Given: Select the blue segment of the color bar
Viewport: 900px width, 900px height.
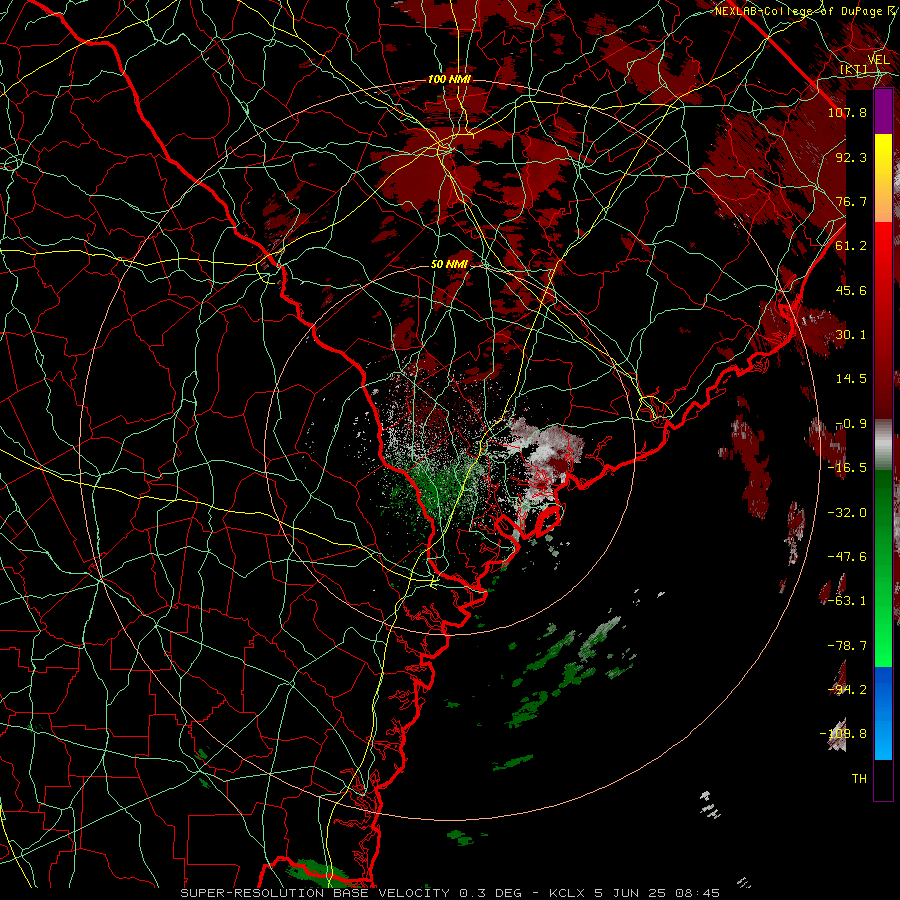Looking at the screenshot, I should tap(883, 713).
